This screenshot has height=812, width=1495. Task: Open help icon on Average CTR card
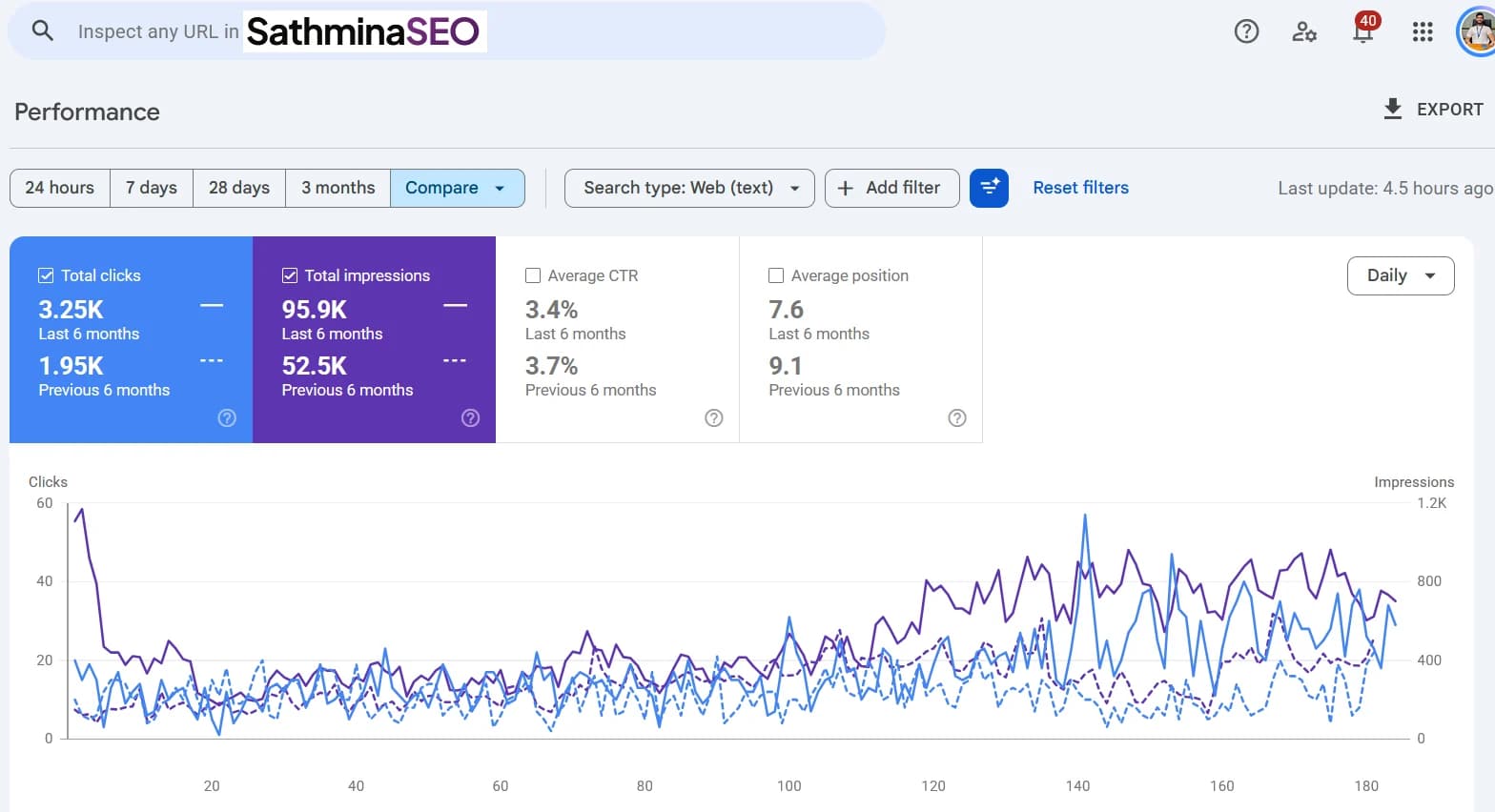coord(714,417)
